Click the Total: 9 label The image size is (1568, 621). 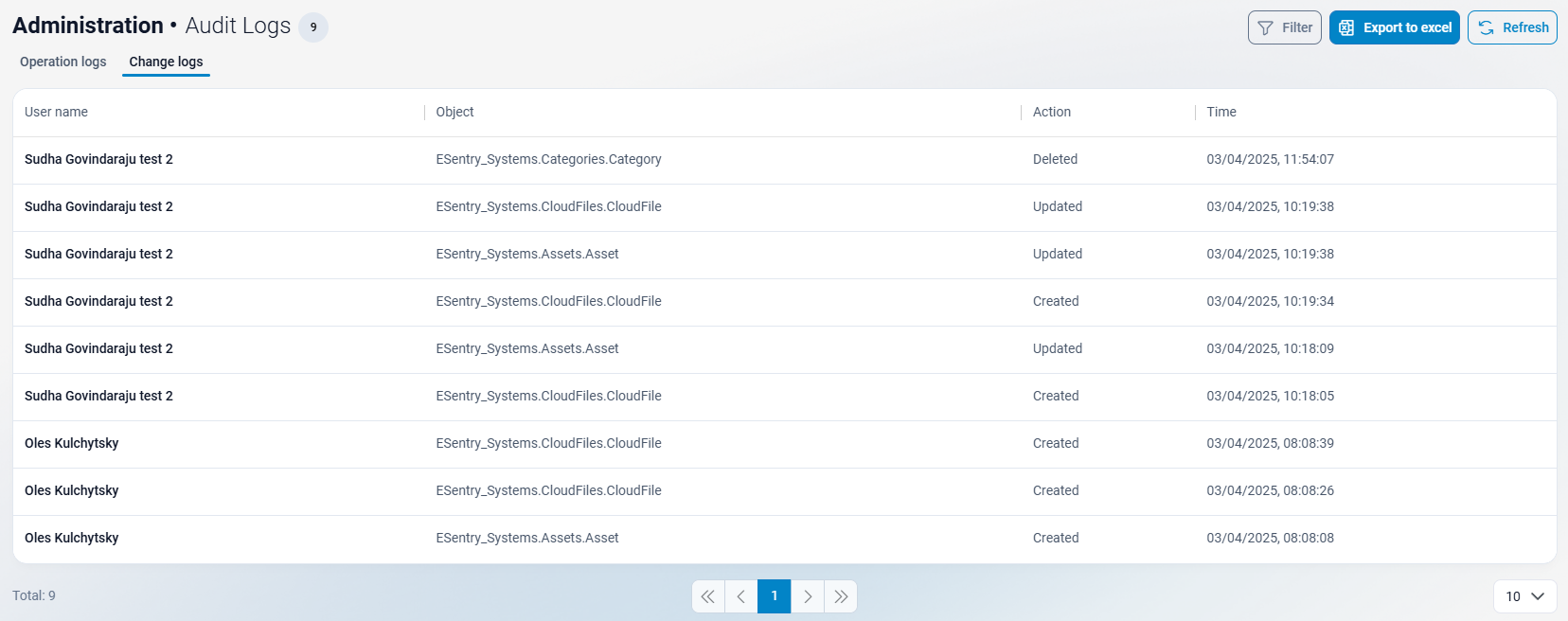34,595
